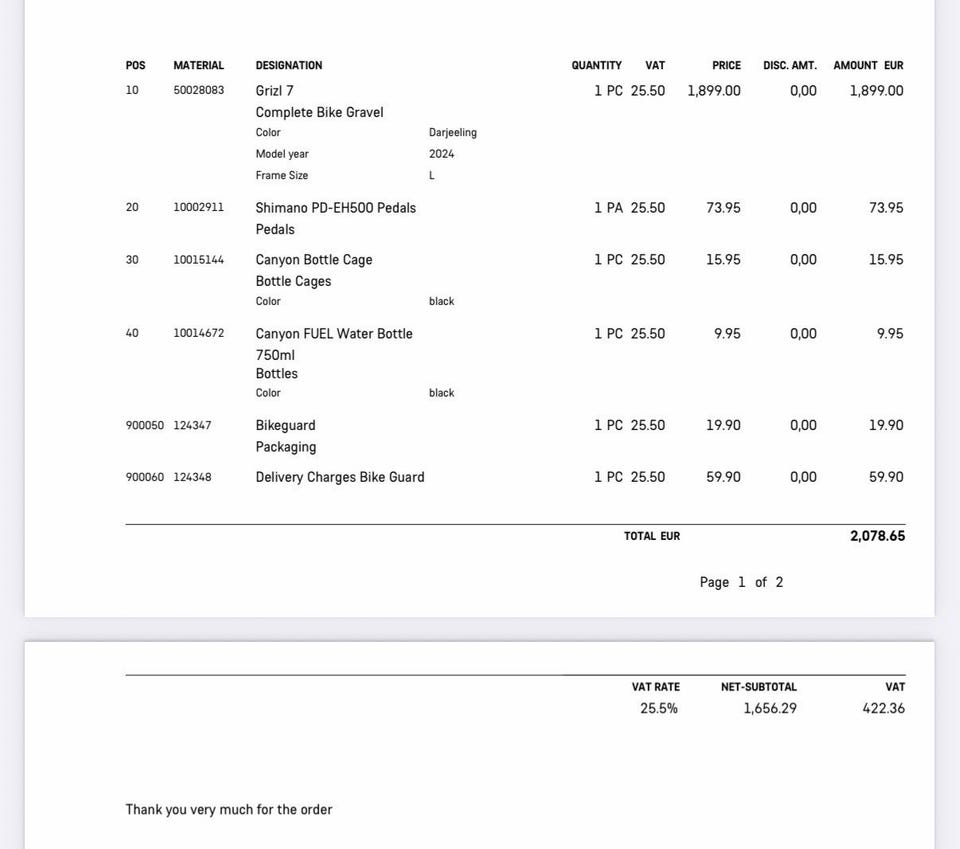Click the 'QUANTITY' column header
This screenshot has height=849, width=960.
click(x=596, y=65)
